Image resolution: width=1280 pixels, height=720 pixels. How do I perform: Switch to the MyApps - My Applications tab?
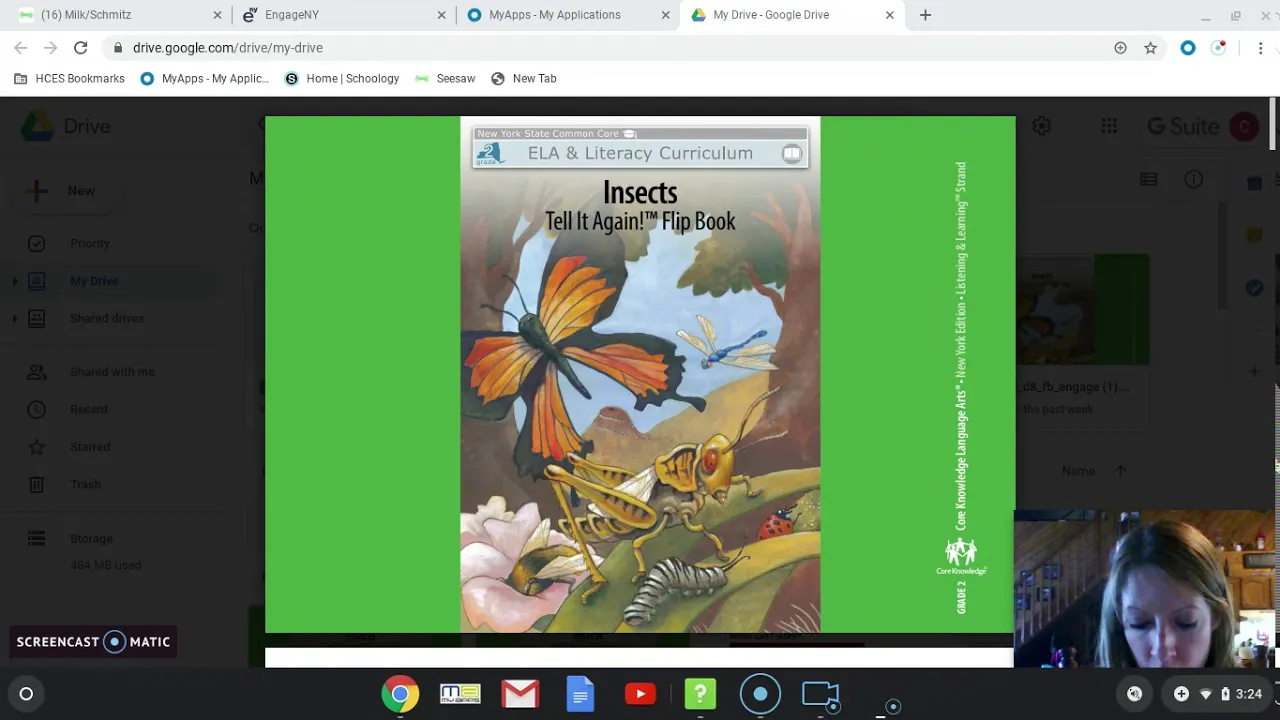click(x=567, y=15)
